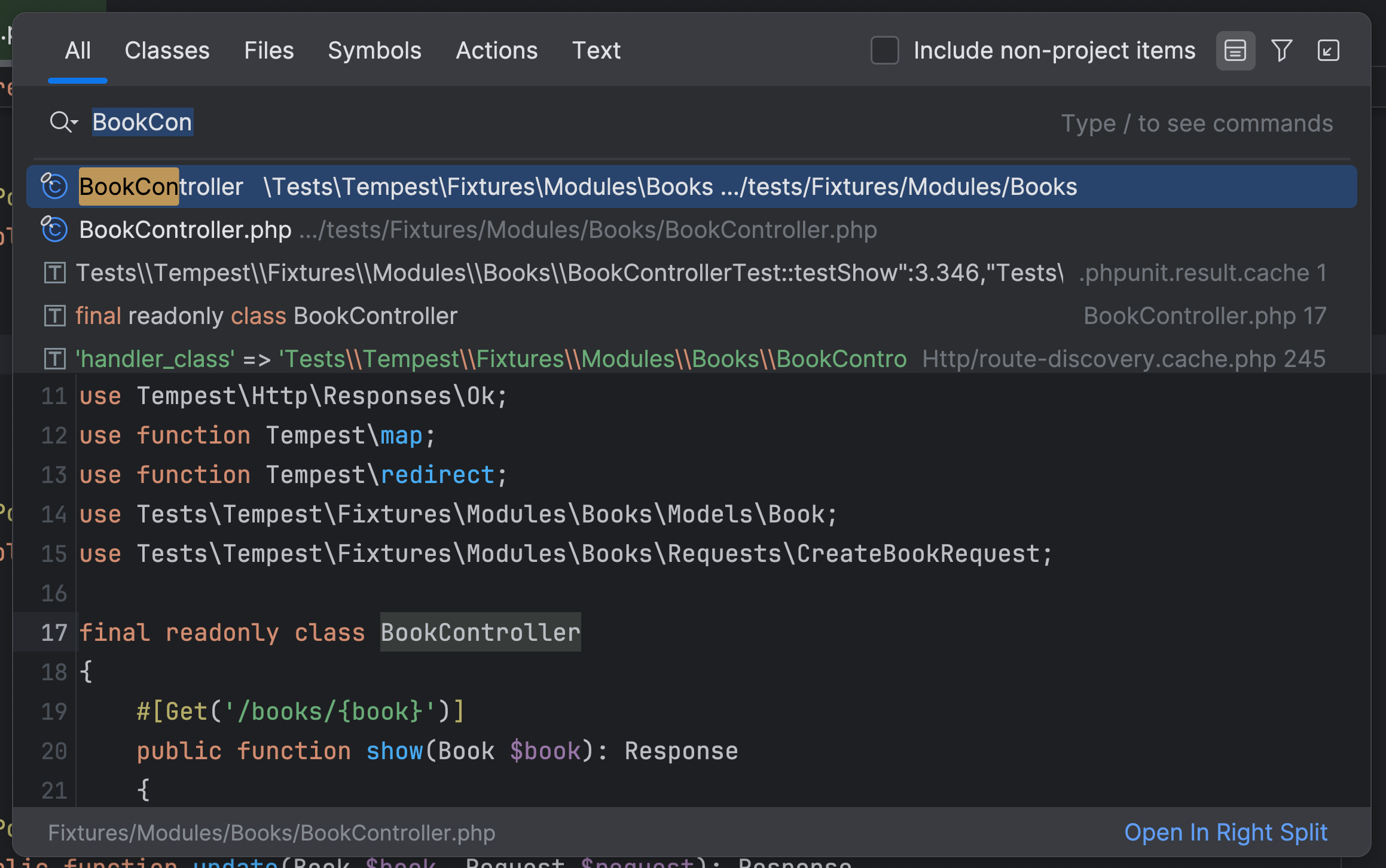Click the search magnifier history icon
The height and width of the screenshot is (868, 1386).
(63, 123)
